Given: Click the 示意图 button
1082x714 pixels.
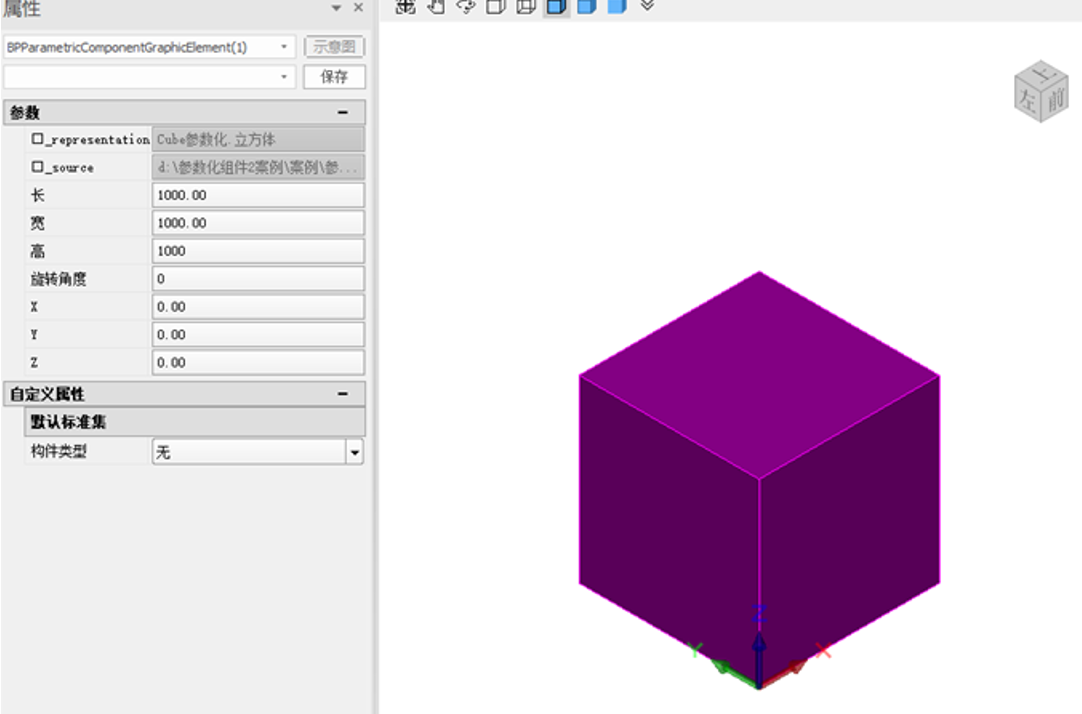Looking at the screenshot, I should (334, 47).
